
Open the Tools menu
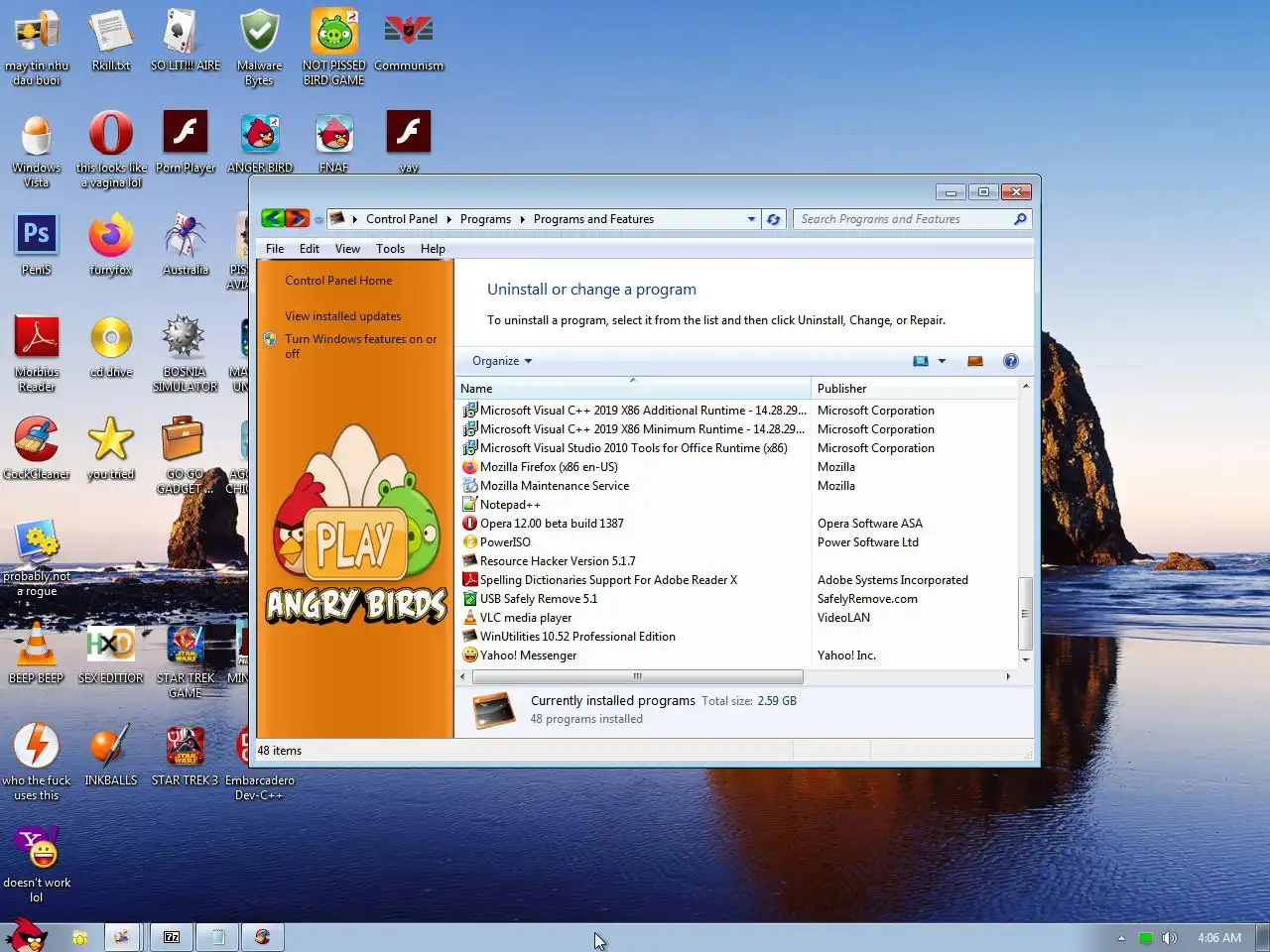pyautogui.click(x=390, y=249)
